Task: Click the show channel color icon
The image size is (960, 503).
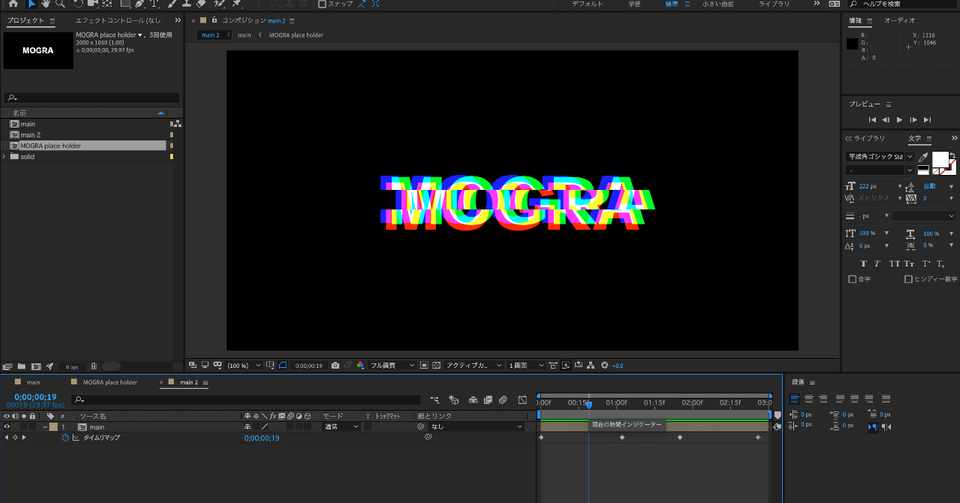Action: [361, 365]
